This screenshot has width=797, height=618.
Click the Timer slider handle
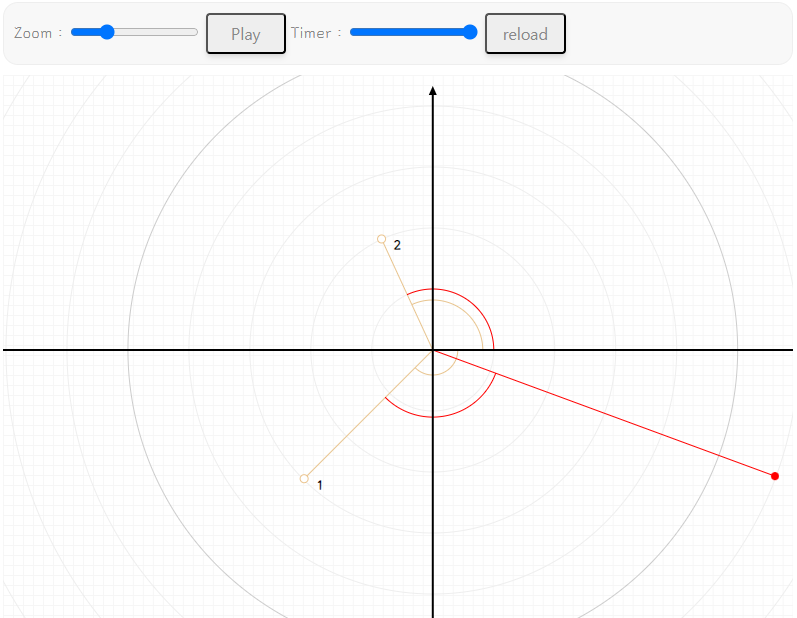[x=470, y=32]
